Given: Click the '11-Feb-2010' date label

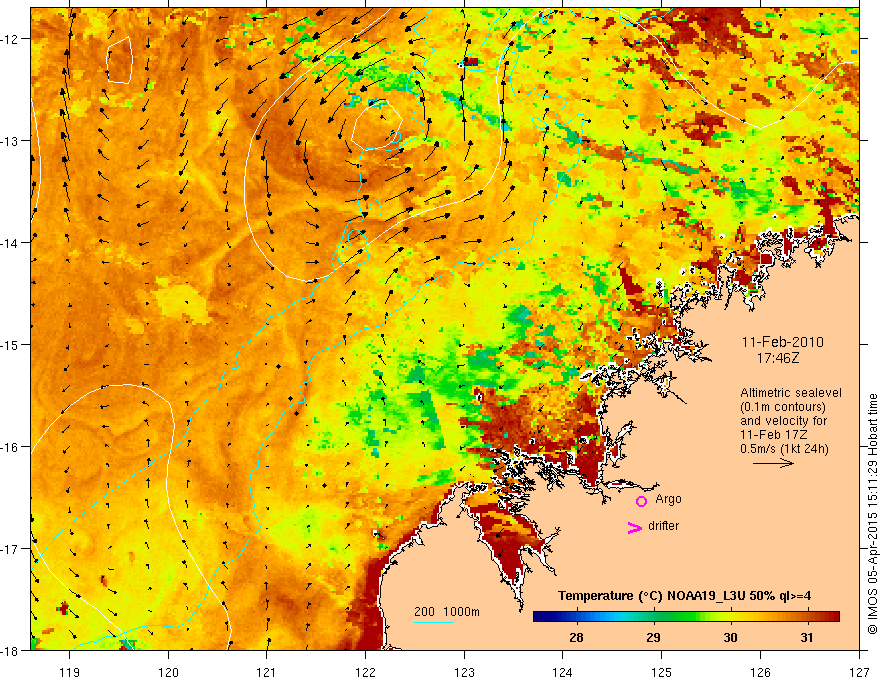Looking at the screenshot, I should coord(782,342).
